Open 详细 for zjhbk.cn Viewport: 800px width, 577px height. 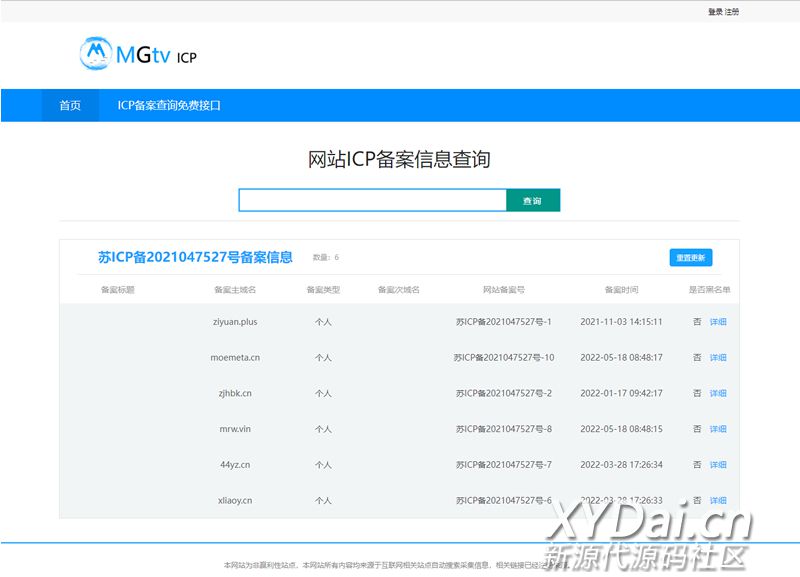point(718,393)
